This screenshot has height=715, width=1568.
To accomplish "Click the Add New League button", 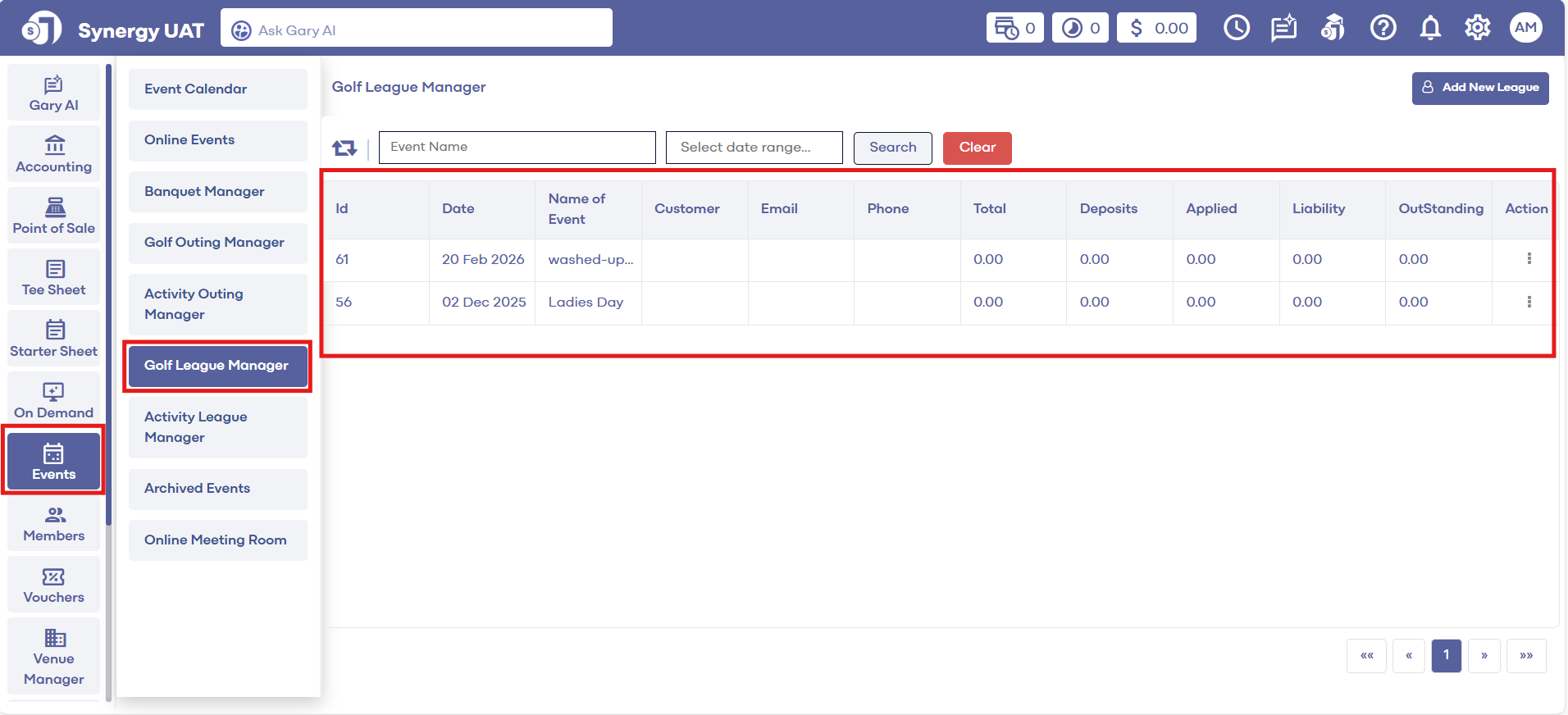I will point(1479,88).
